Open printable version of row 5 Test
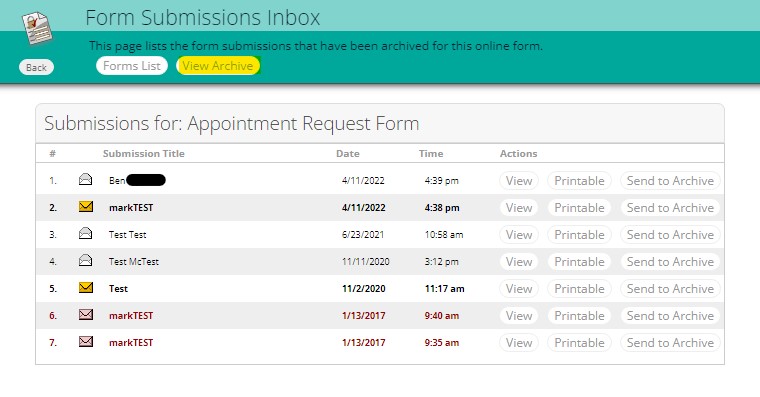This screenshot has height=397, width=760. point(579,289)
